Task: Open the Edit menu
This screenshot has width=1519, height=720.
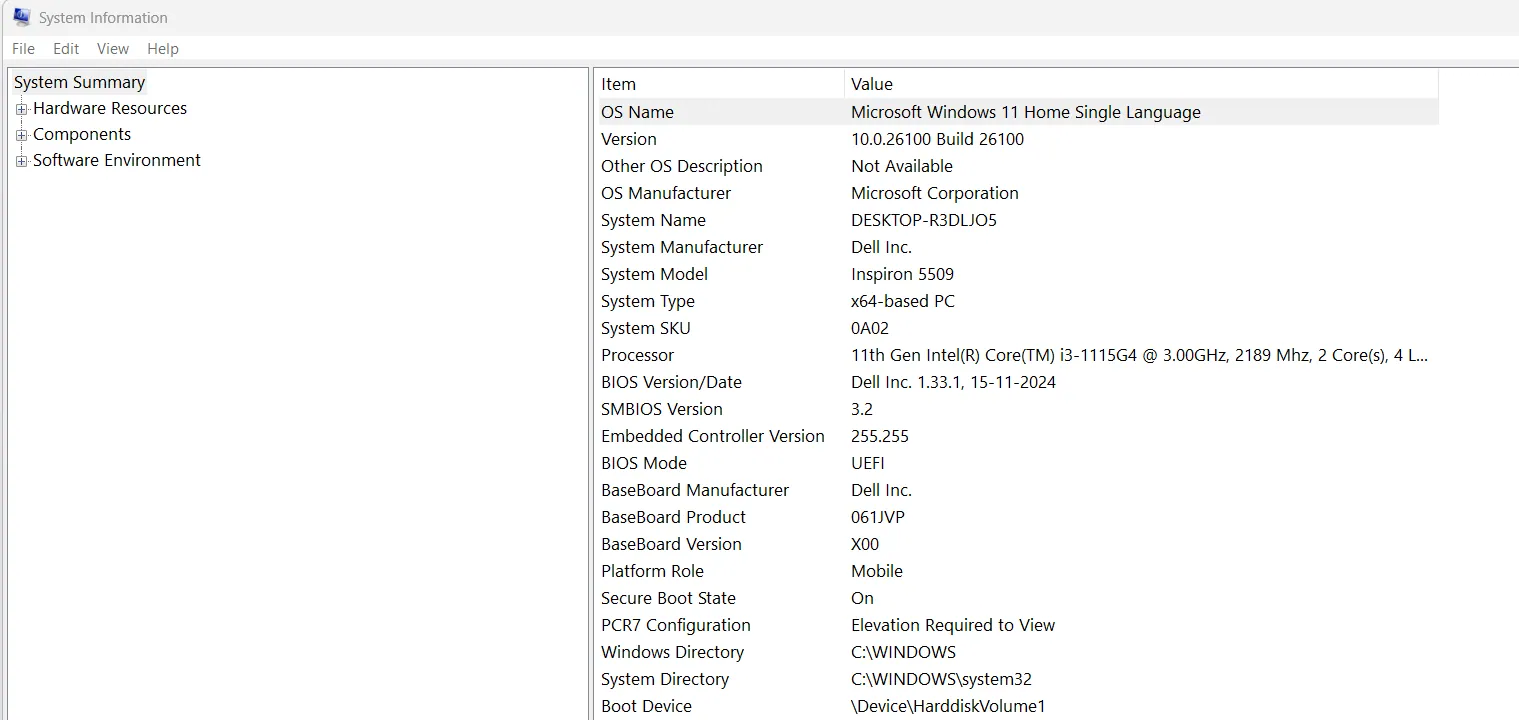Action: (x=66, y=48)
